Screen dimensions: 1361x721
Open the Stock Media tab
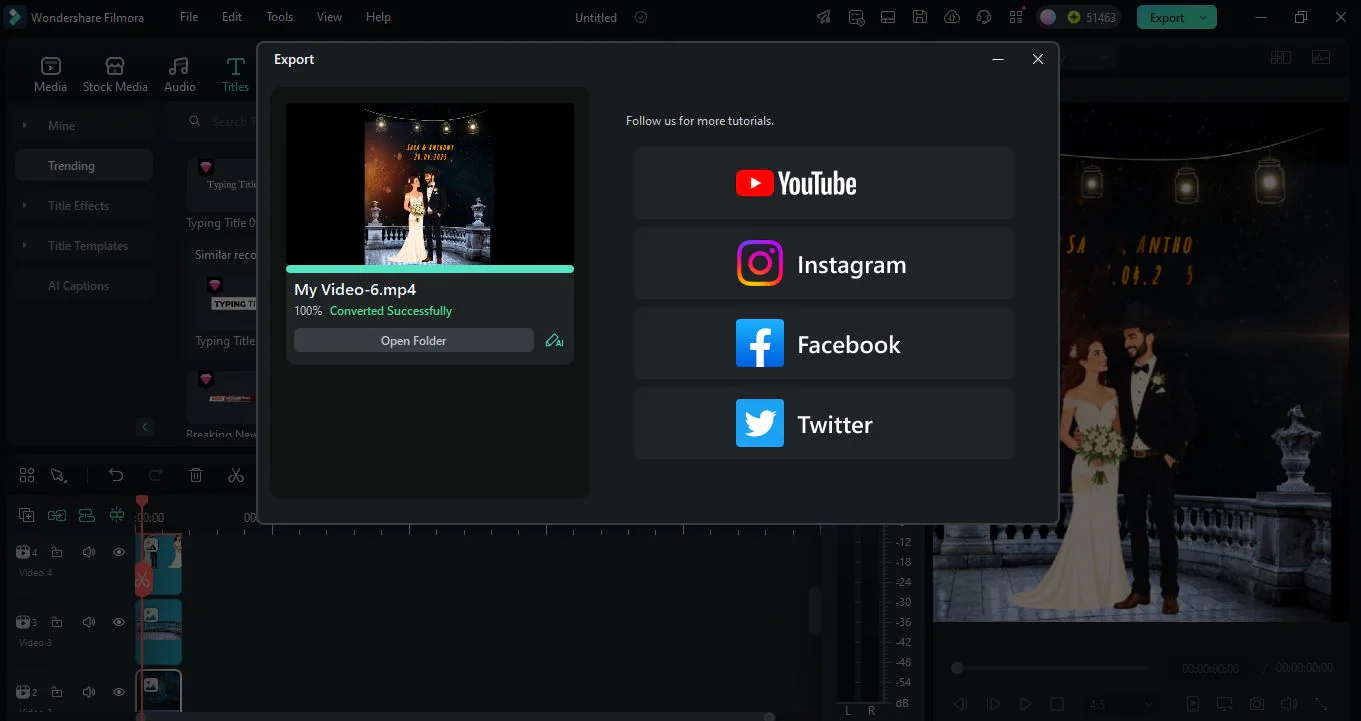point(115,74)
